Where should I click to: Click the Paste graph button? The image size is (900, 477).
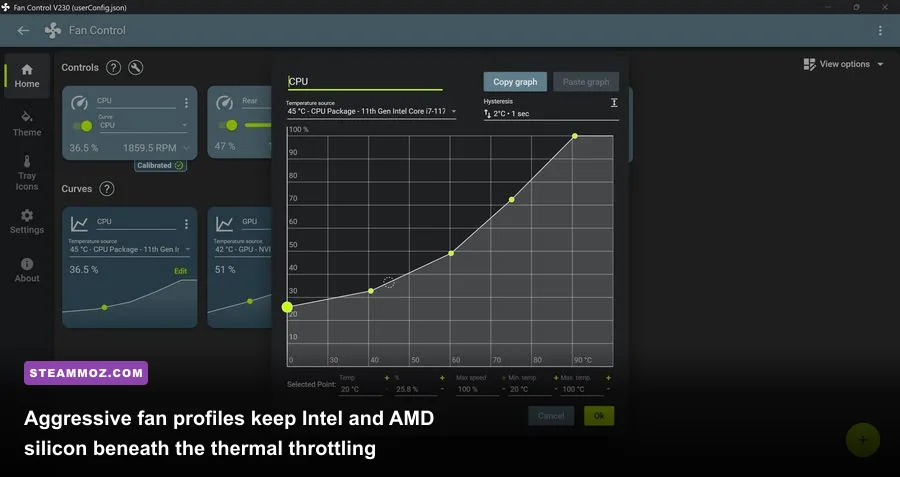[586, 82]
